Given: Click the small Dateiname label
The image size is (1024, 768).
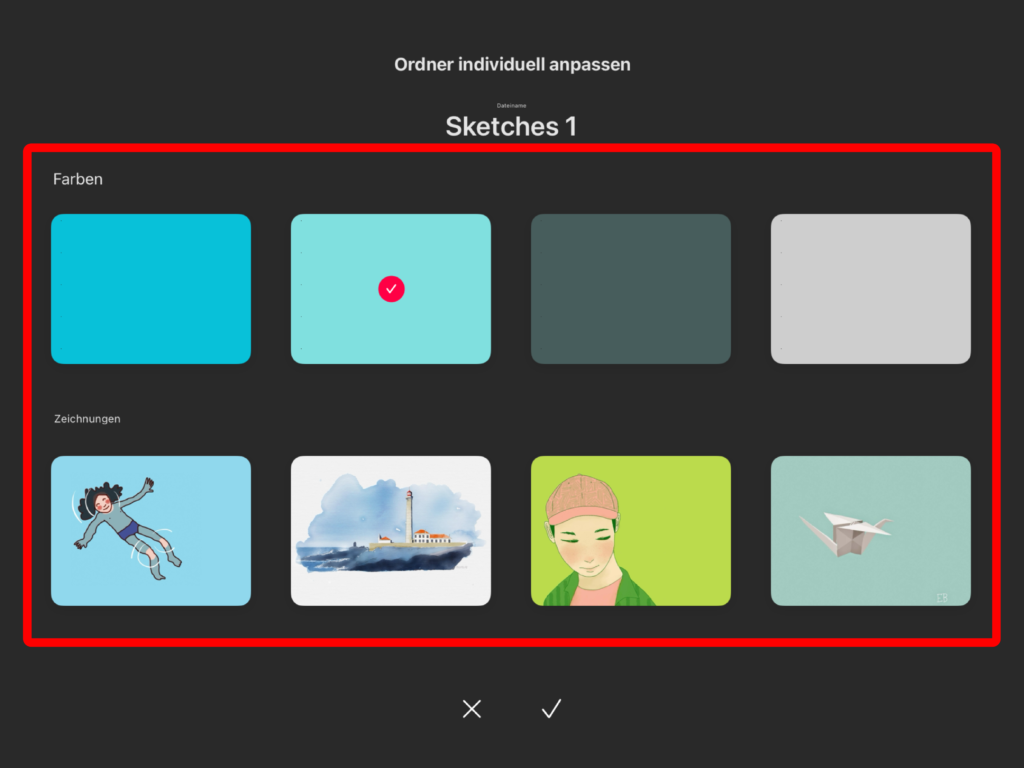Looking at the screenshot, I should pos(511,105).
